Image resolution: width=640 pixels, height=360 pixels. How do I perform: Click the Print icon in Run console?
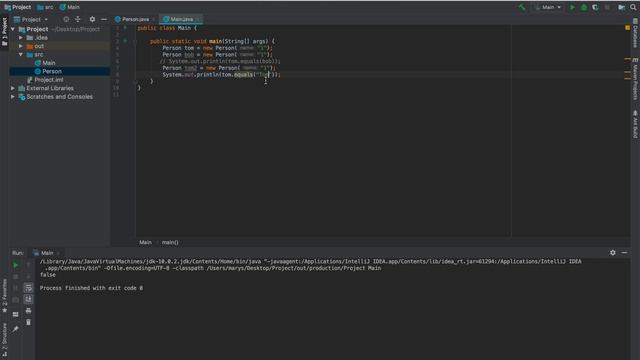[x=28, y=311]
